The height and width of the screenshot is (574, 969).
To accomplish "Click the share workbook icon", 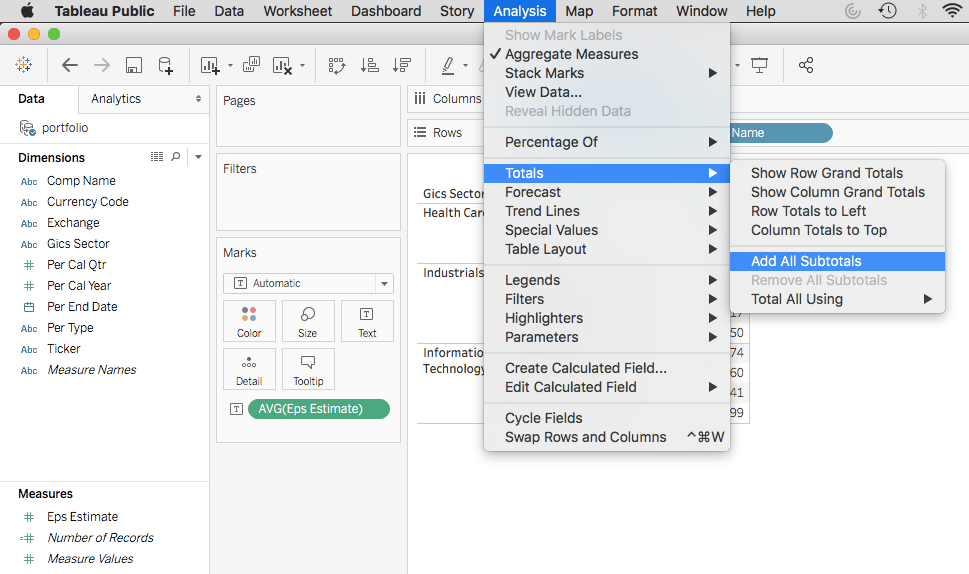I will [806, 65].
